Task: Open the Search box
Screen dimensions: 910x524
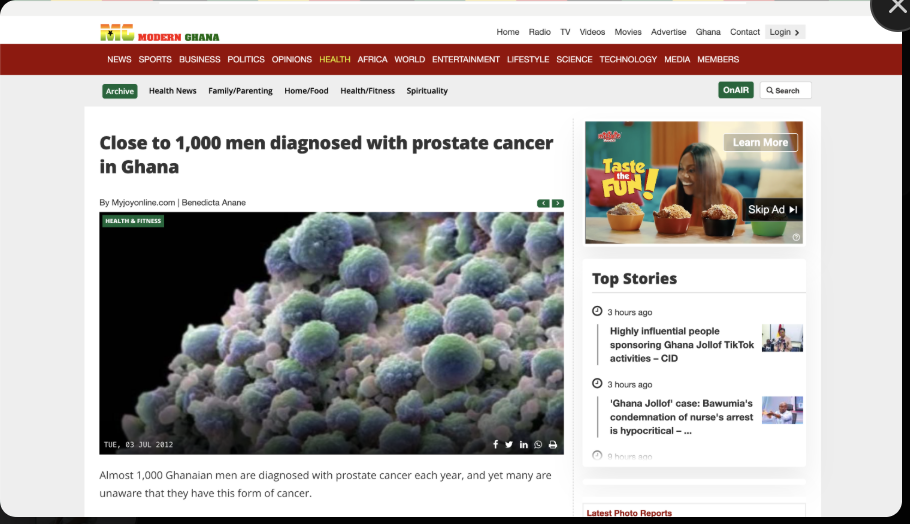Action: tap(785, 91)
